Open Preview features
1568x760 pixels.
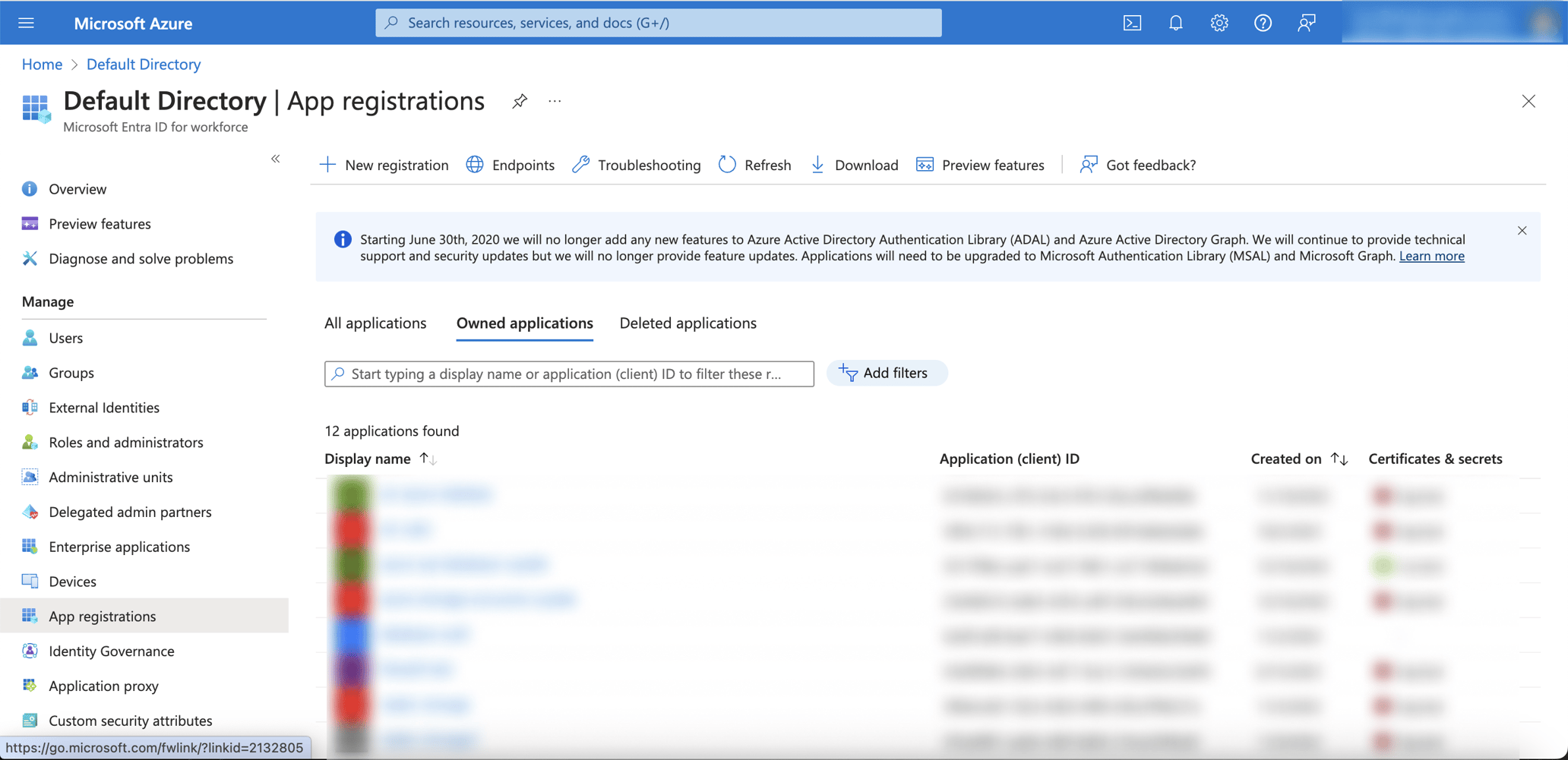click(x=980, y=165)
